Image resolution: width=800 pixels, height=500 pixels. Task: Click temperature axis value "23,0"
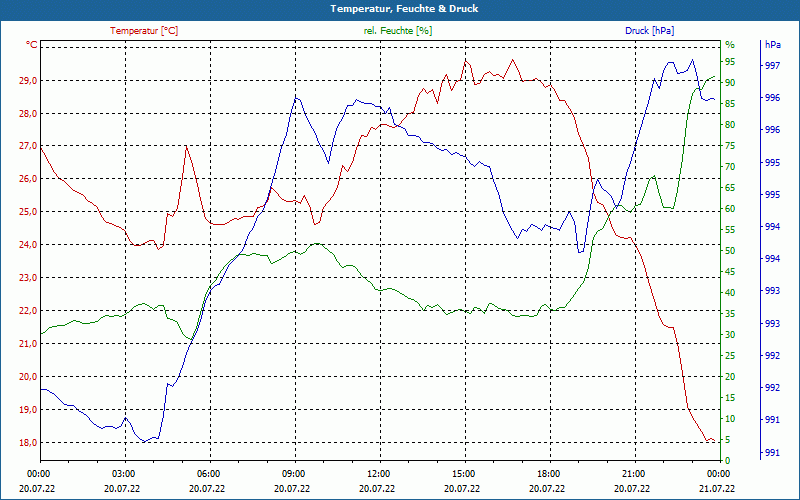(x=29, y=278)
